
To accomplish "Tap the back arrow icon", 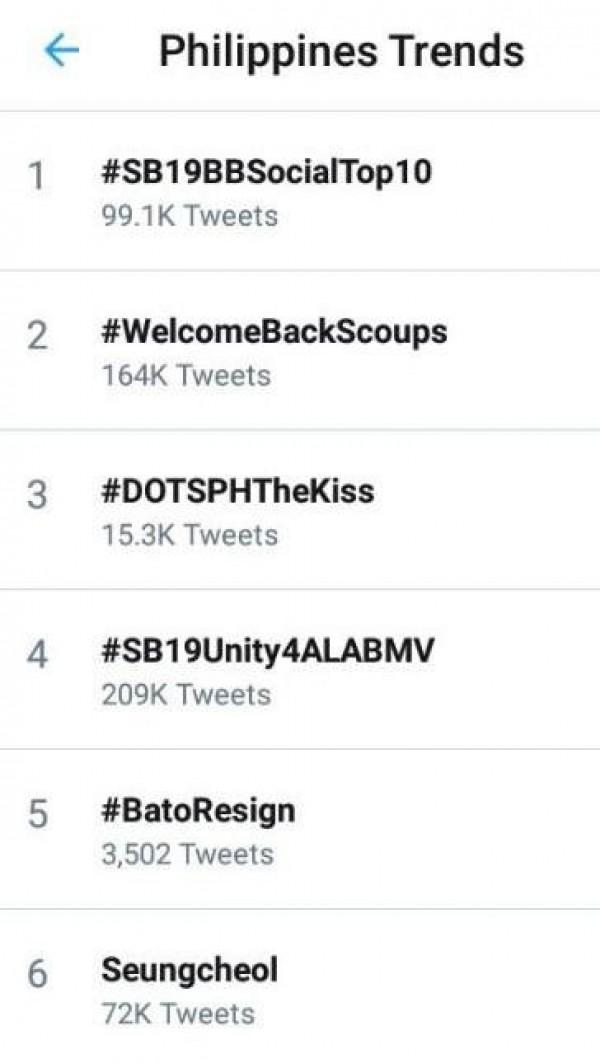I will [61, 51].
